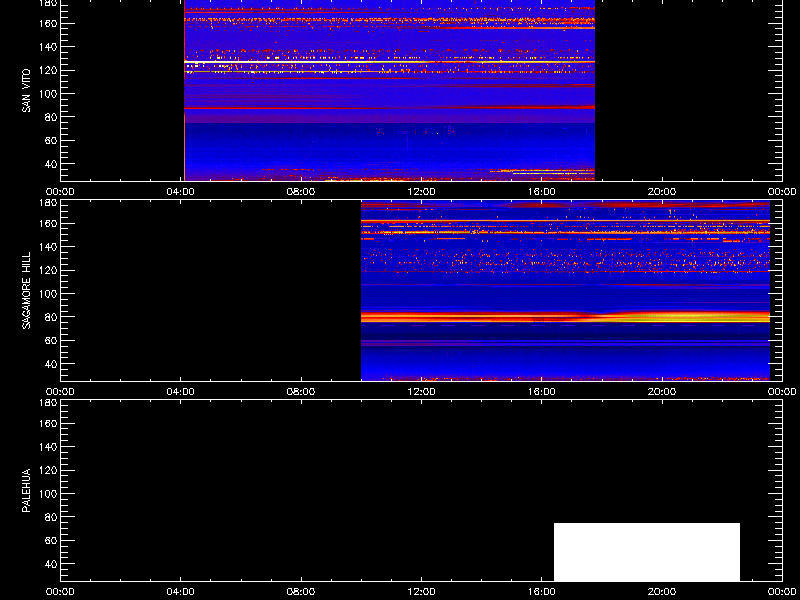800x600 pixels.
Task: Click the SAGAMORE HILL axis label
Action: pos(26,290)
